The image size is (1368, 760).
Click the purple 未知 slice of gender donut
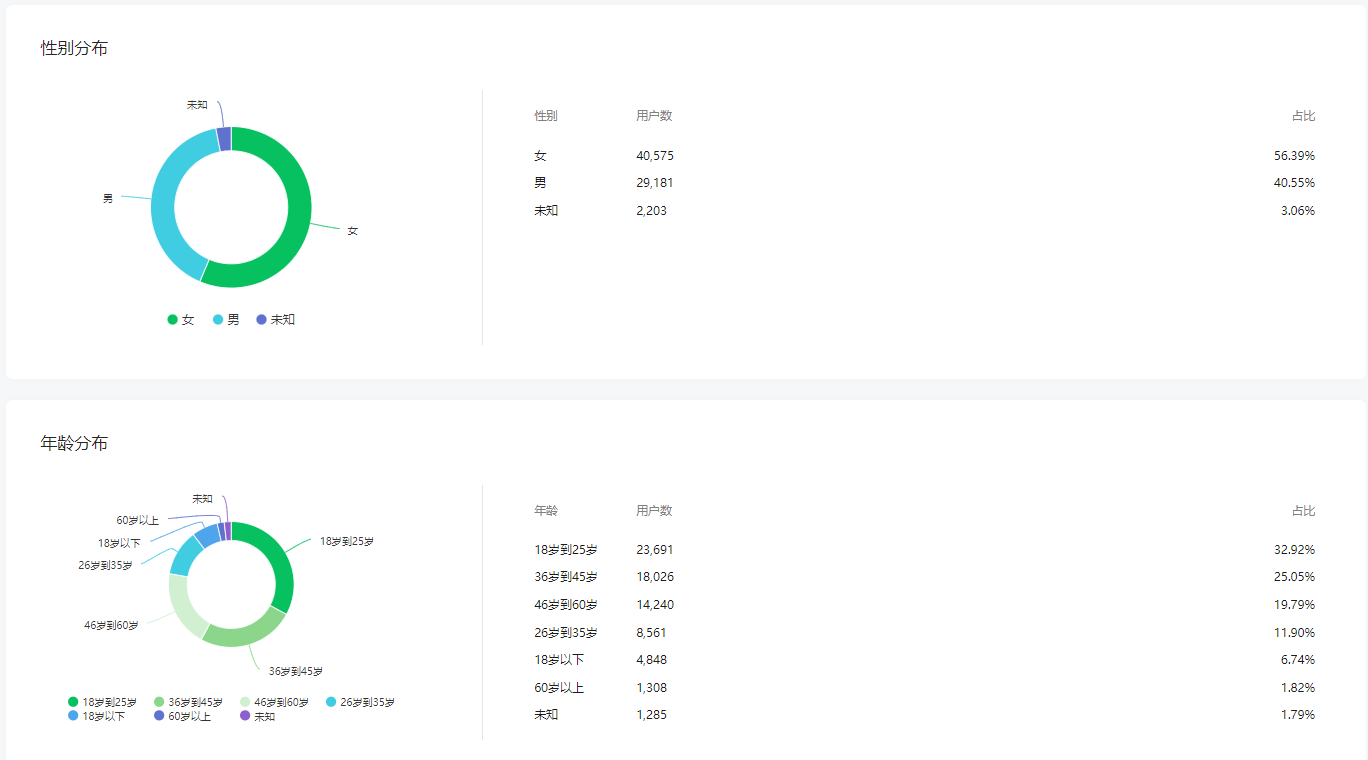click(x=224, y=139)
